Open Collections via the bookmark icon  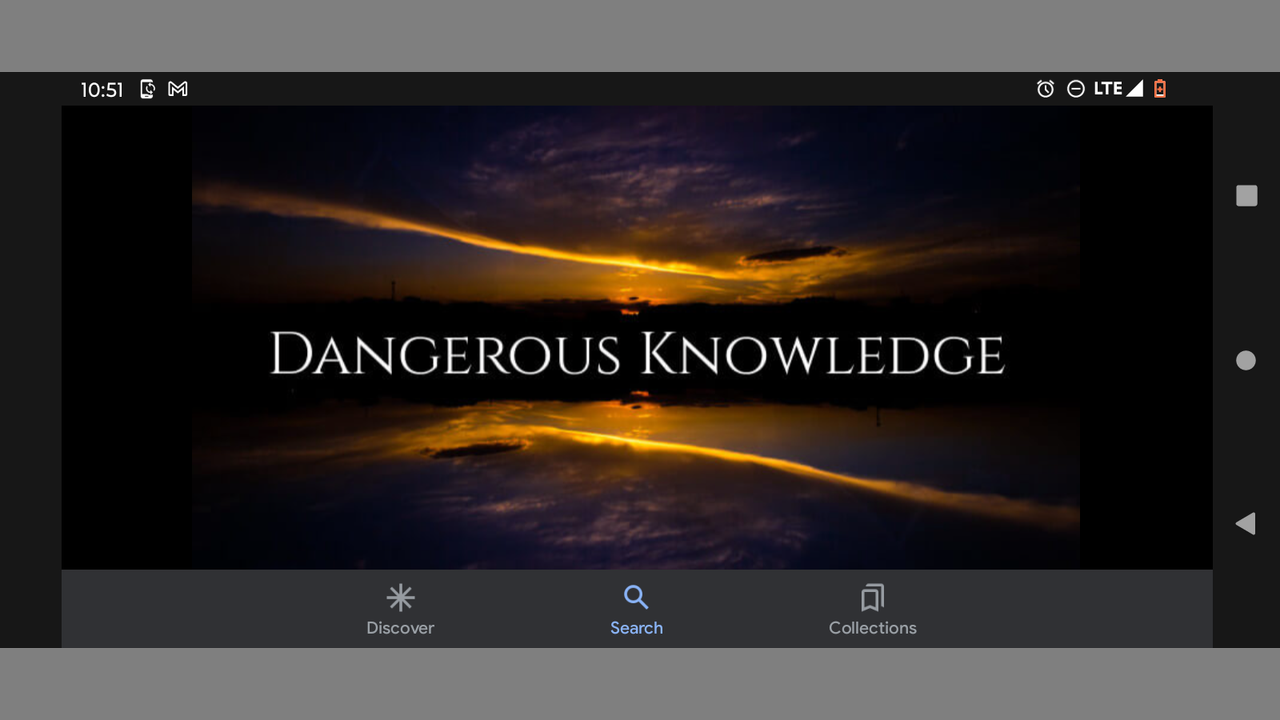(x=872, y=598)
